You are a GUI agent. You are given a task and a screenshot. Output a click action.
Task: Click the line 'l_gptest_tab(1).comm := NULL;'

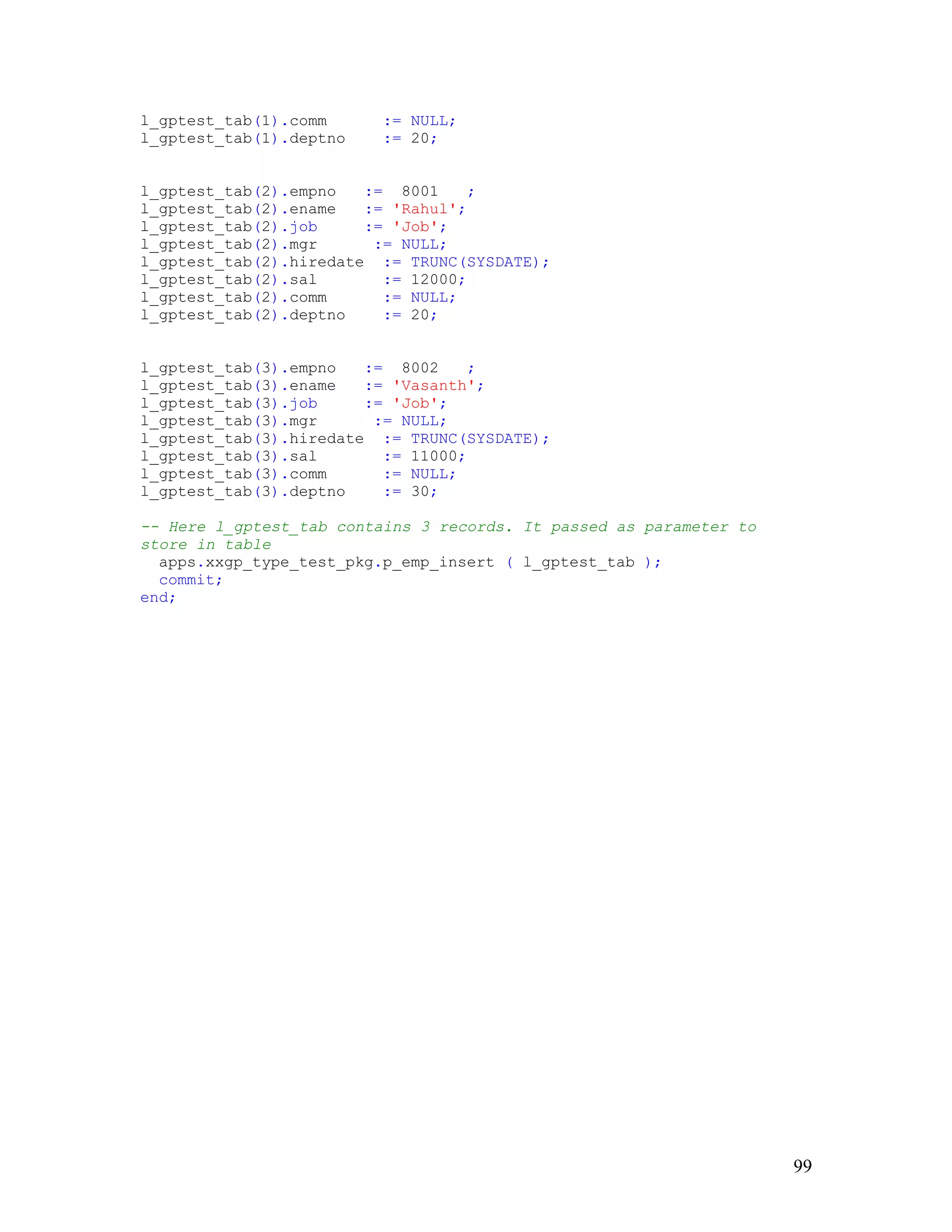[298, 121]
